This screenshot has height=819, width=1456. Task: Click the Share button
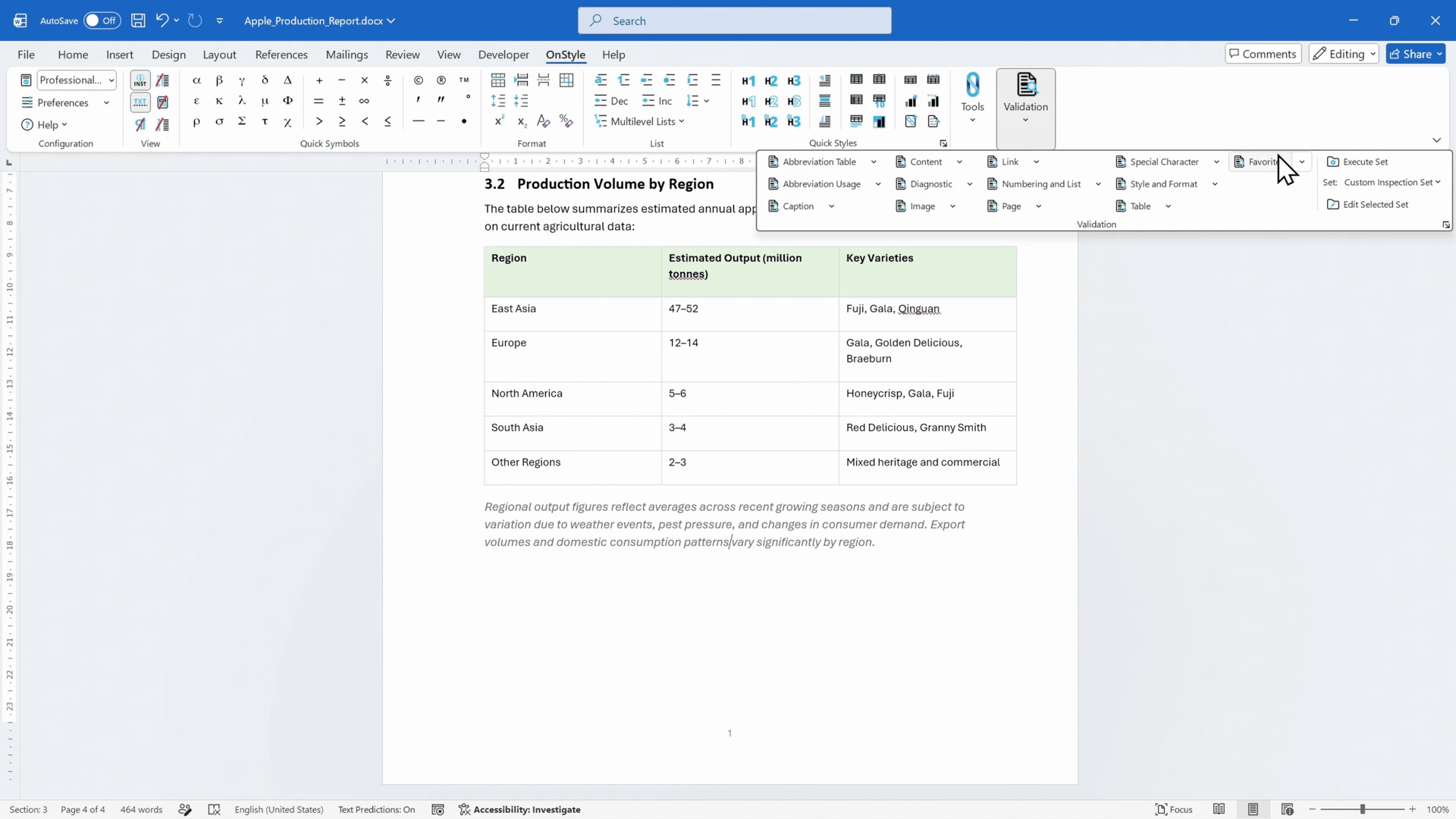1415,54
